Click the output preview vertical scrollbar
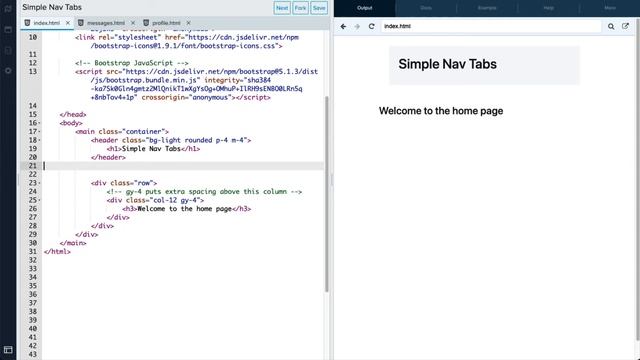 638,180
